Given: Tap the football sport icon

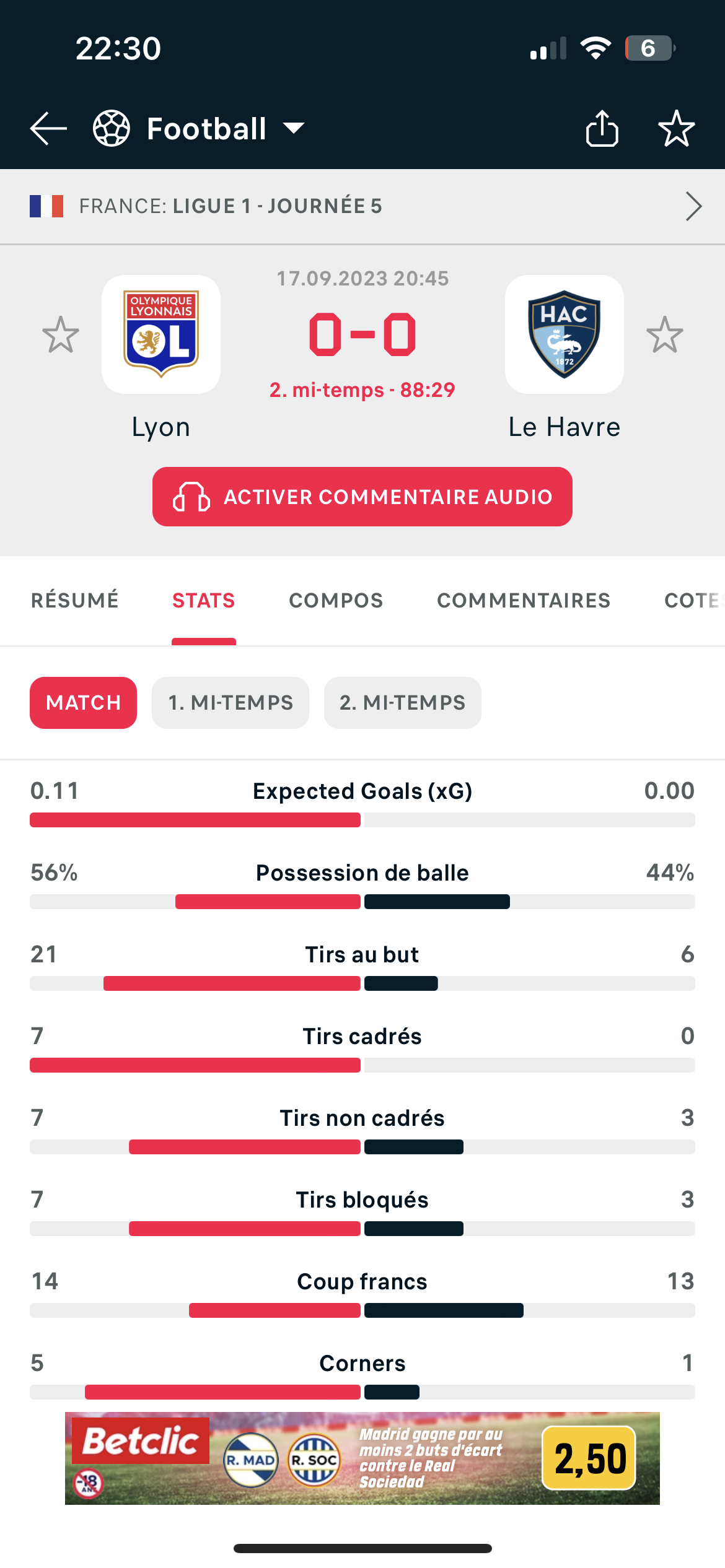Looking at the screenshot, I should pos(112,128).
